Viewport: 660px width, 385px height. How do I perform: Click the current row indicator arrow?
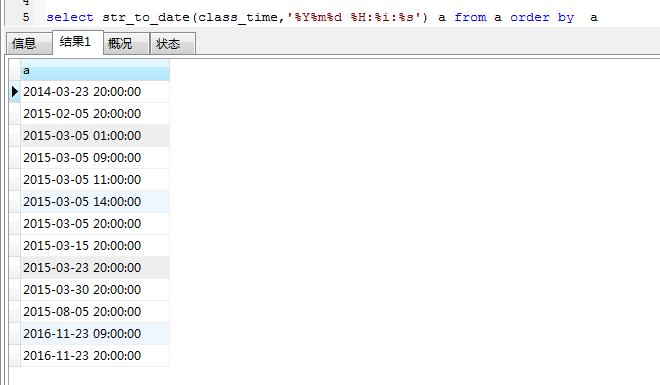(x=15, y=92)
